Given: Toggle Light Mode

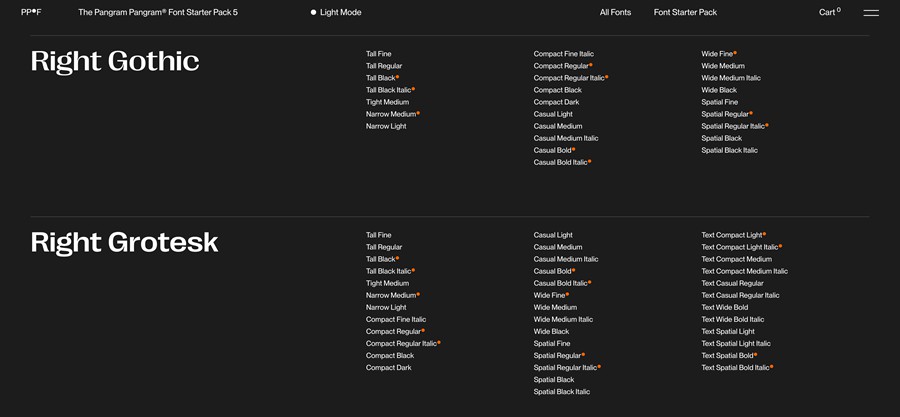Looking at the screenshot, I should pos(336,12).
